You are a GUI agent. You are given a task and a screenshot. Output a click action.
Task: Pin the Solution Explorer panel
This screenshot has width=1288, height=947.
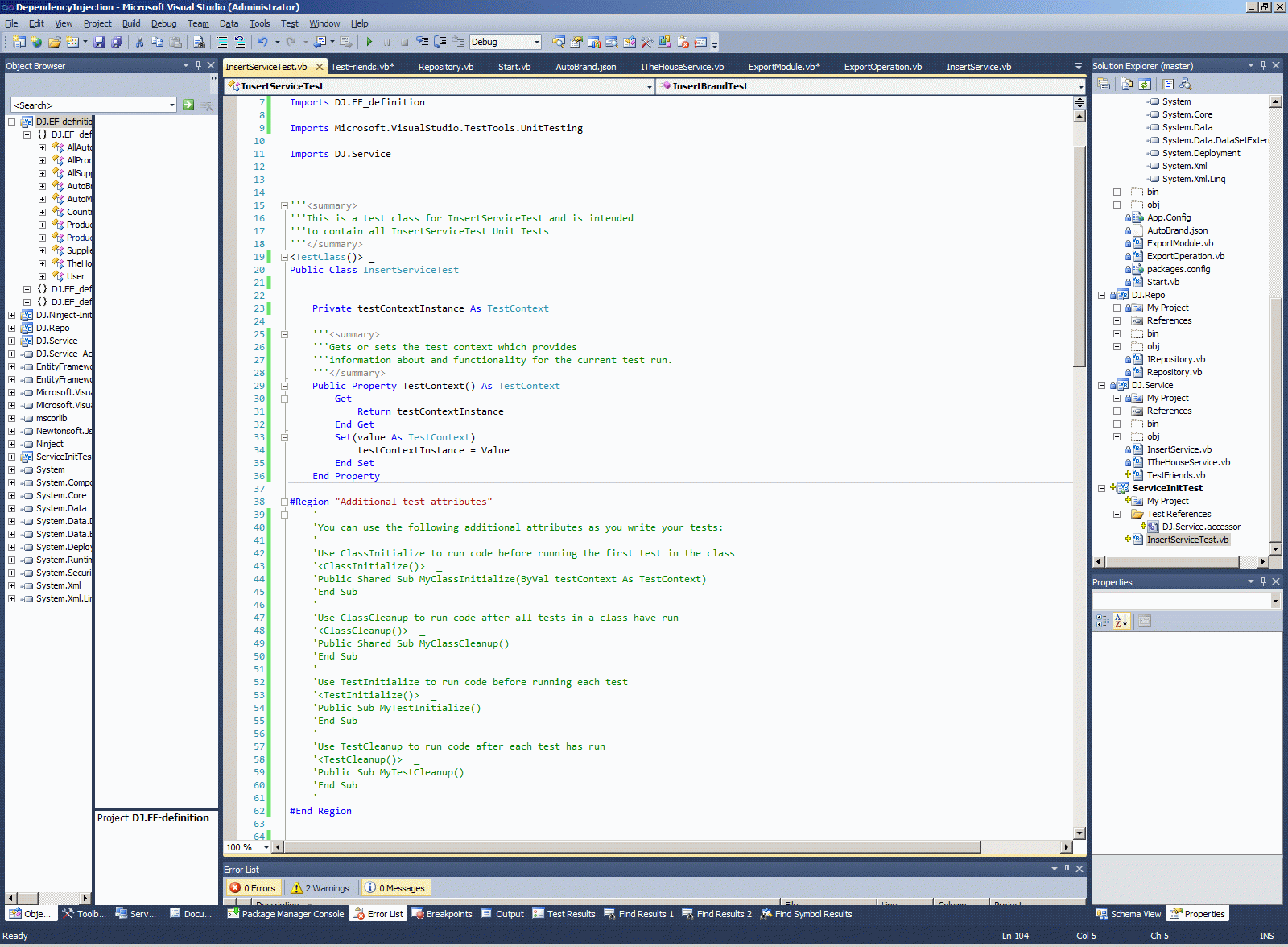[1263, 65]
